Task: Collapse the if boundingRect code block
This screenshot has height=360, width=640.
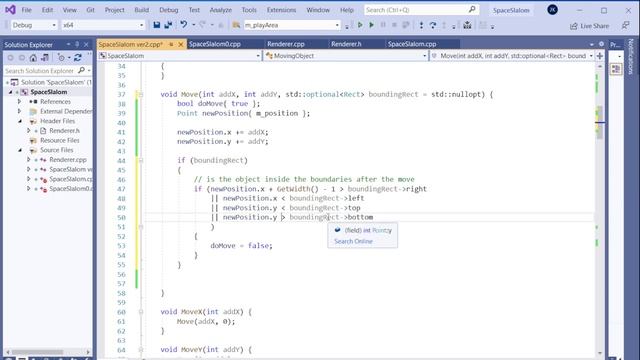Action: tap(141, 160)
